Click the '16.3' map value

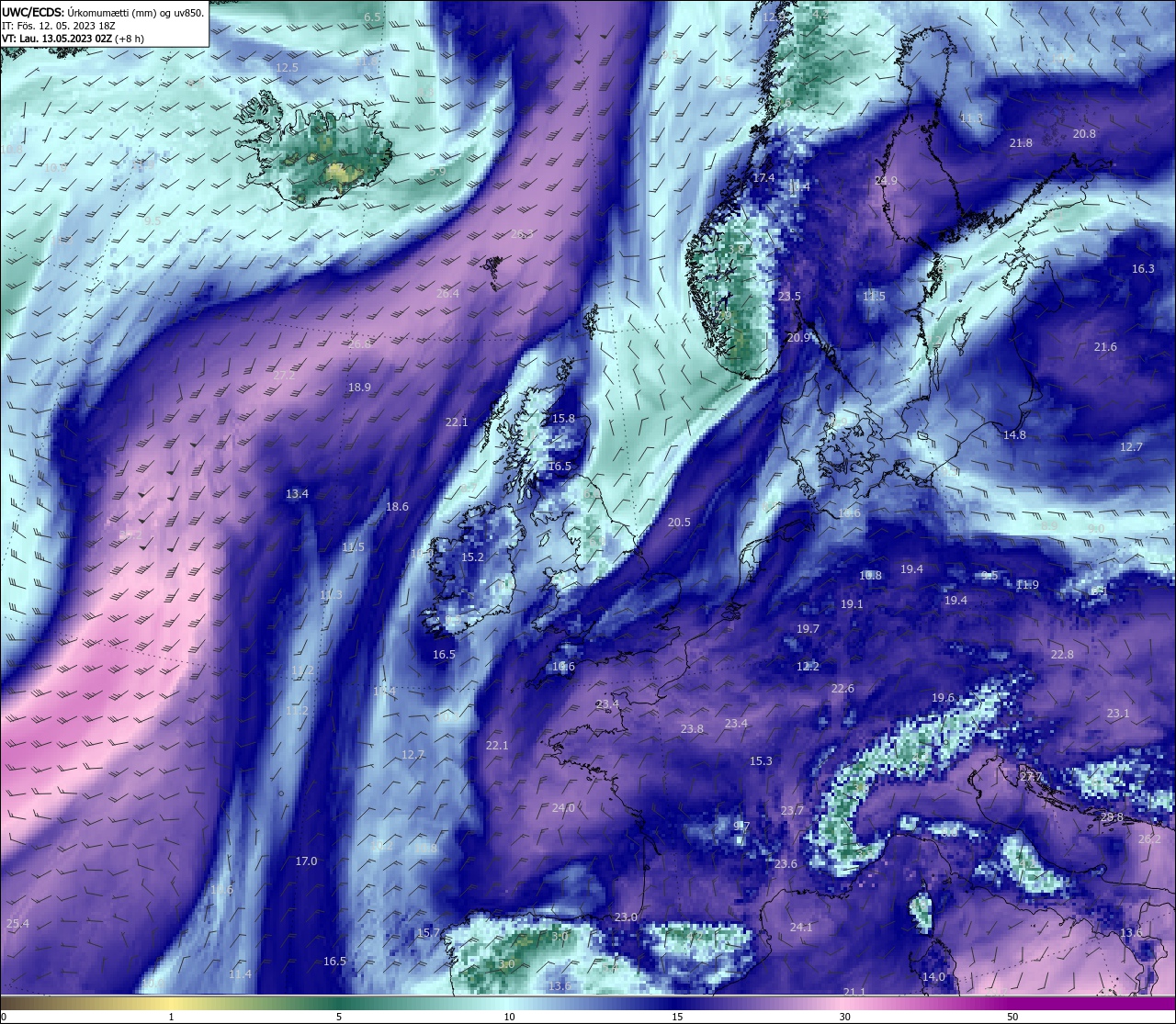1143,269
